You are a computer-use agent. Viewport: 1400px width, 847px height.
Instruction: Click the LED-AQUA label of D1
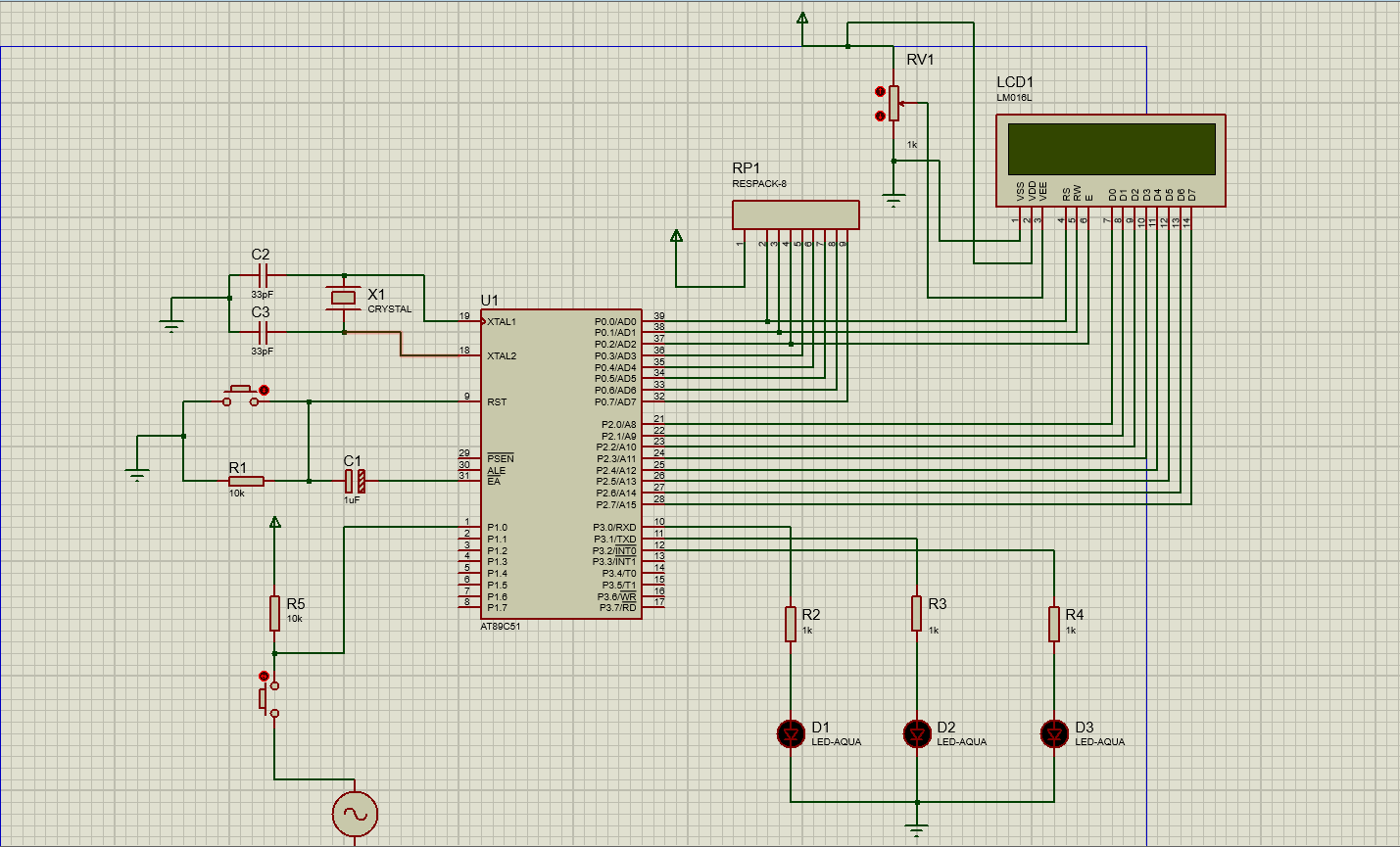(837, 742)
